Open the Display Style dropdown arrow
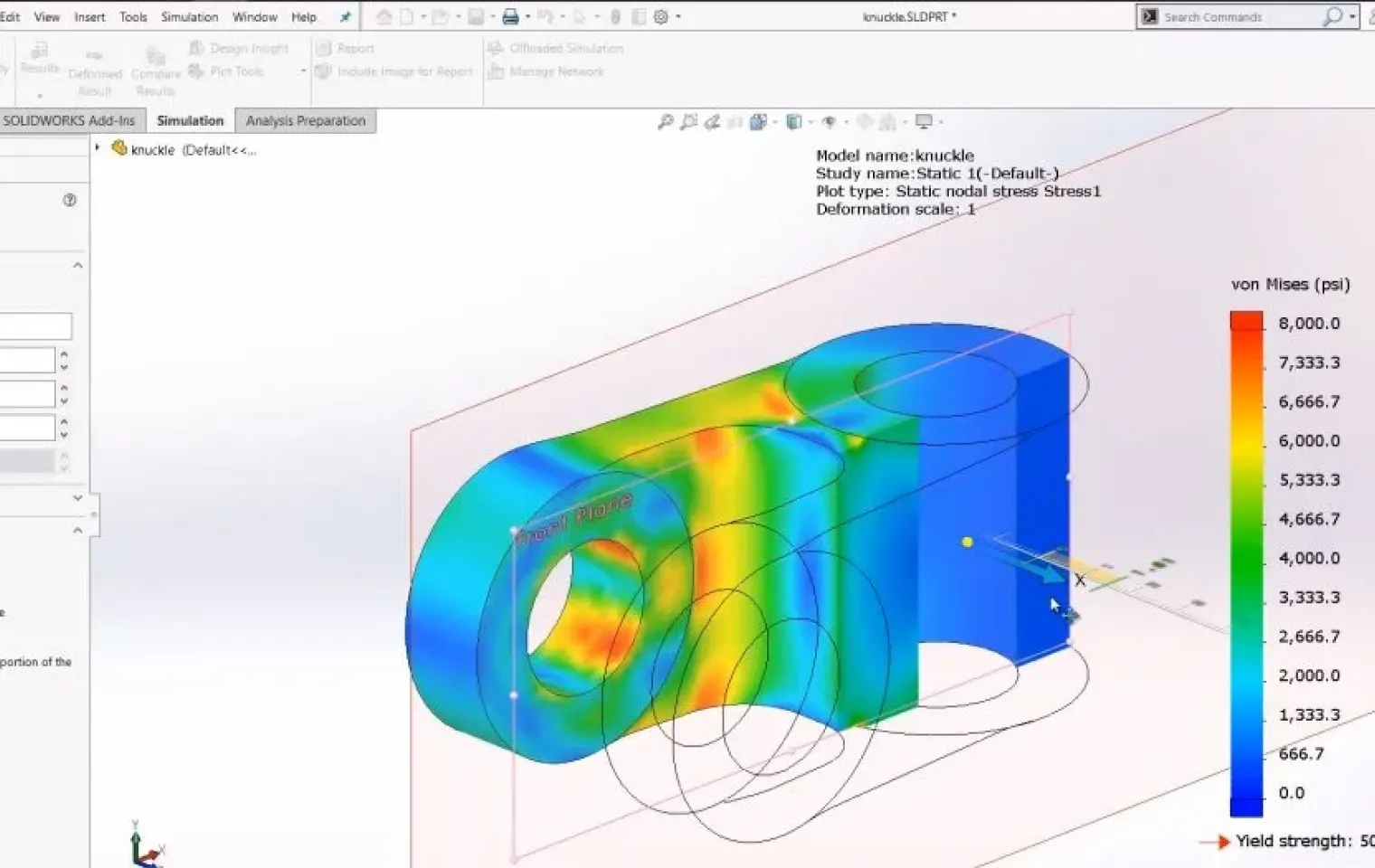 click(811, 122)
